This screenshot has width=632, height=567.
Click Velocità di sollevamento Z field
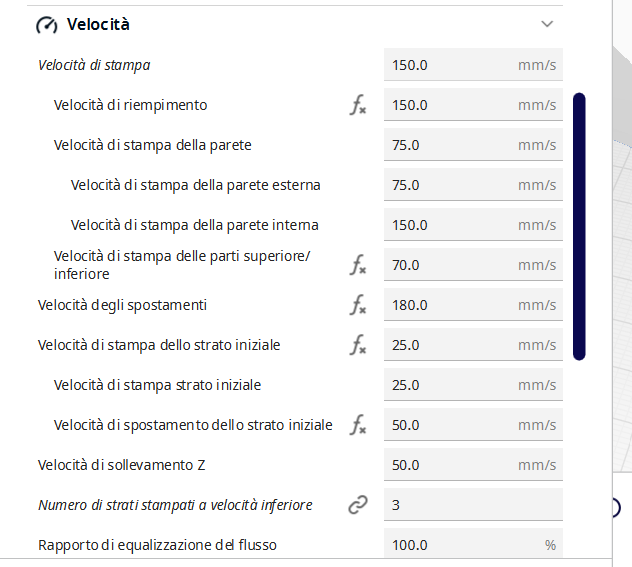coord(450,465)
